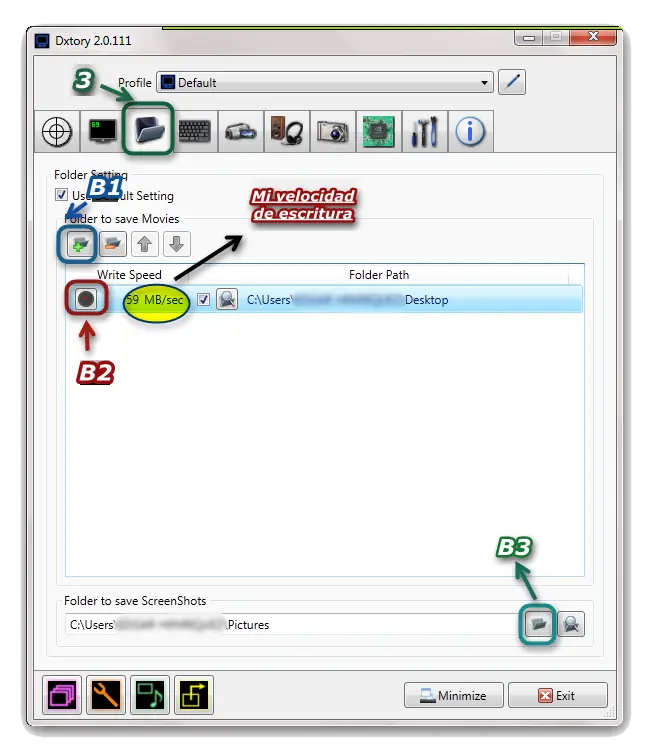The width and height of the screenshot is (650, 753).
Task: Open the target crosshair tab
Action: (x=57, y=131)
